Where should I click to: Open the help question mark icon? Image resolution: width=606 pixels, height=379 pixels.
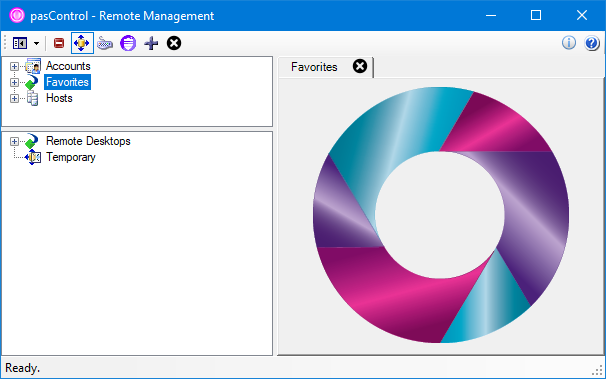click(592, 43)
